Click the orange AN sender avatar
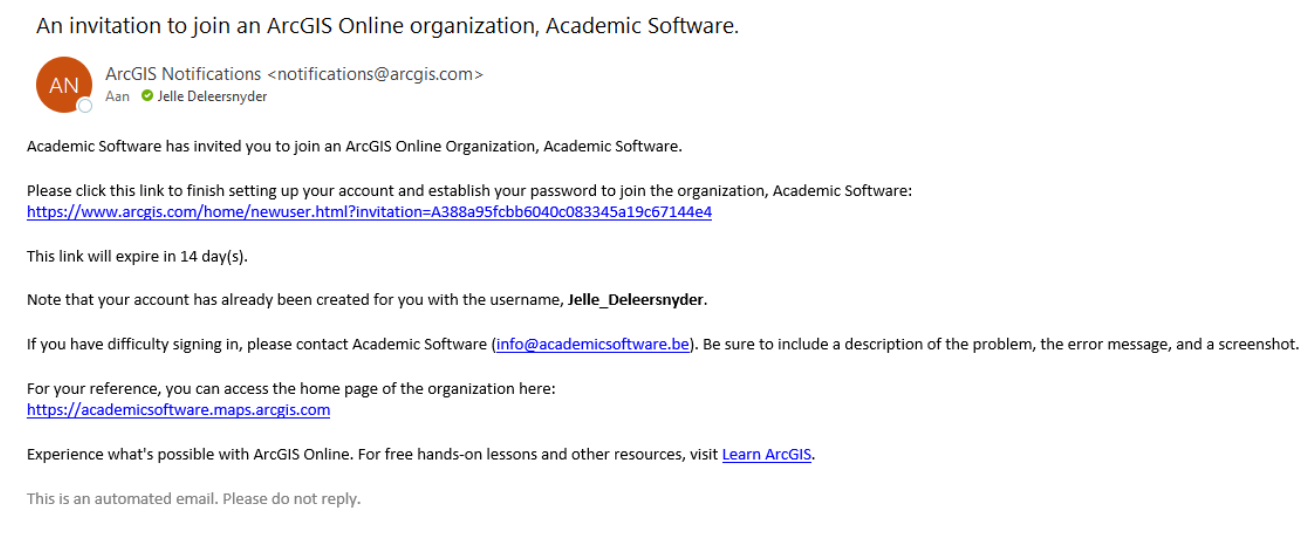This screenshot has height=557, width=1313. [x=64, y=85]
